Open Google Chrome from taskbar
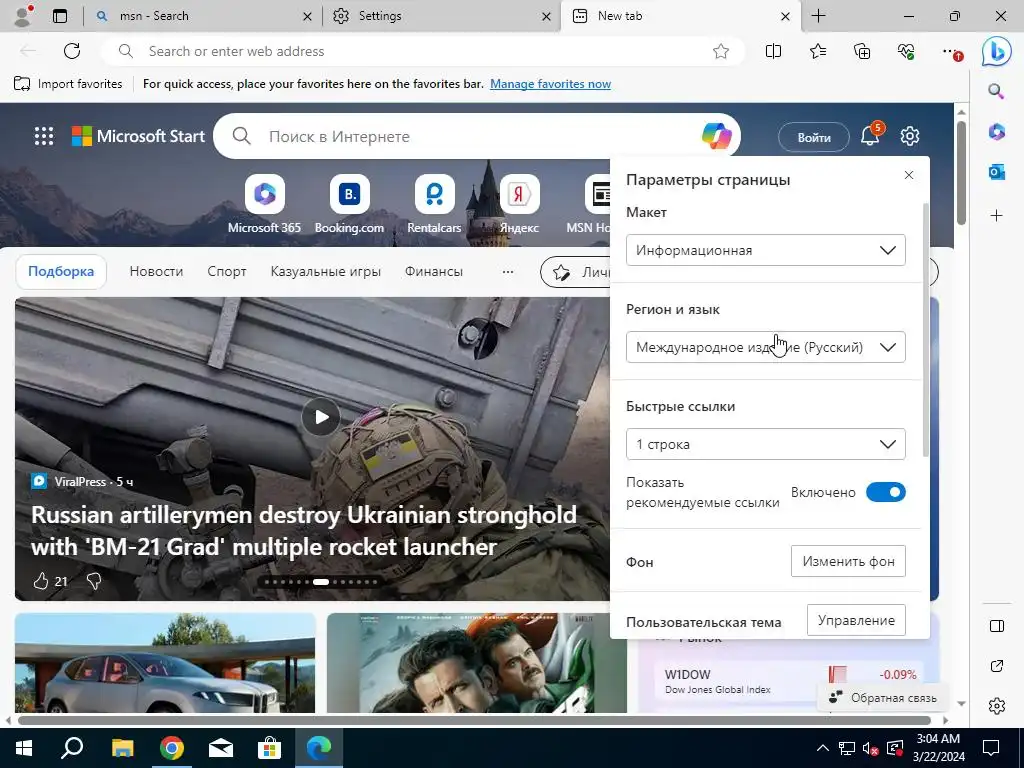 172,748
